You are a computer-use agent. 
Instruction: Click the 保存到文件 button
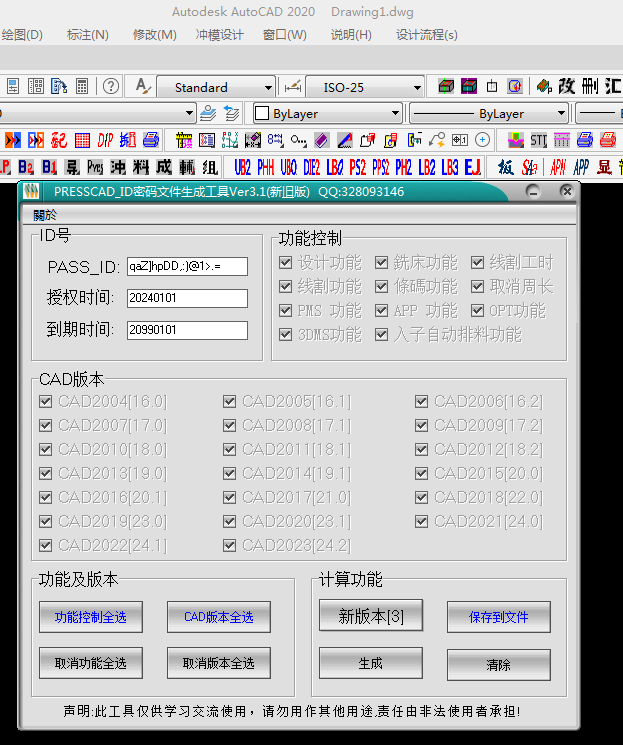[498, 617]
